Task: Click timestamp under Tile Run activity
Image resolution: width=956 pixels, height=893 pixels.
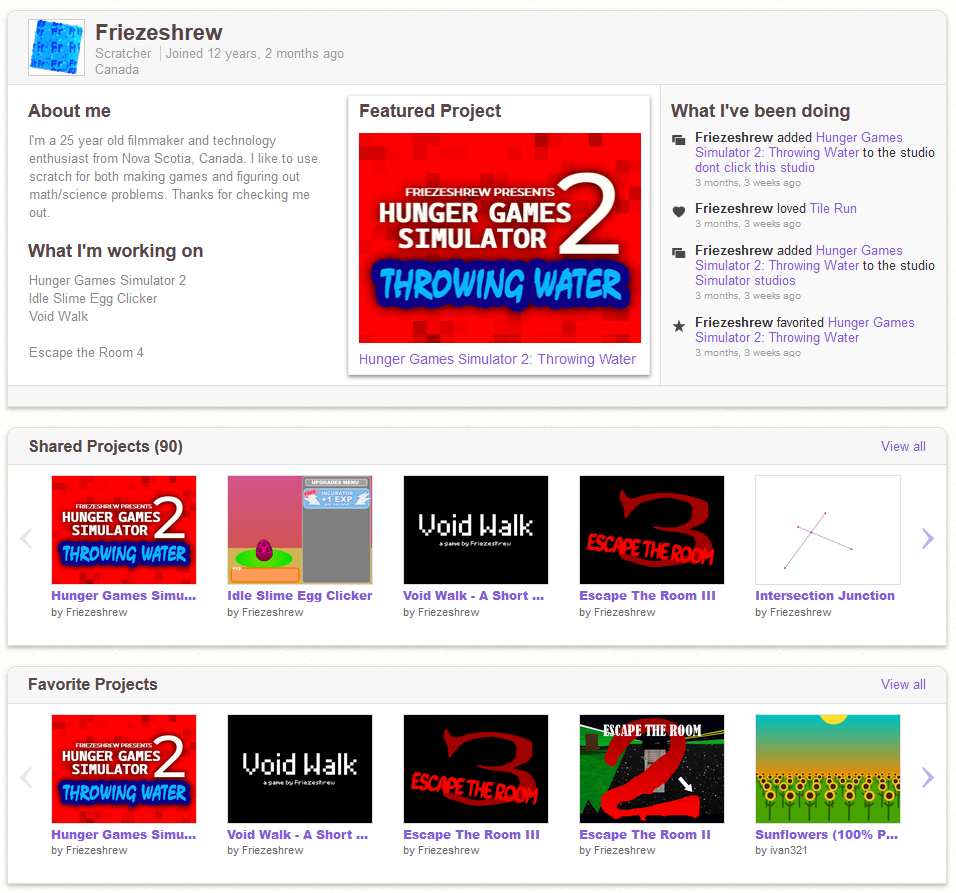Action: (x=748, y=224)
